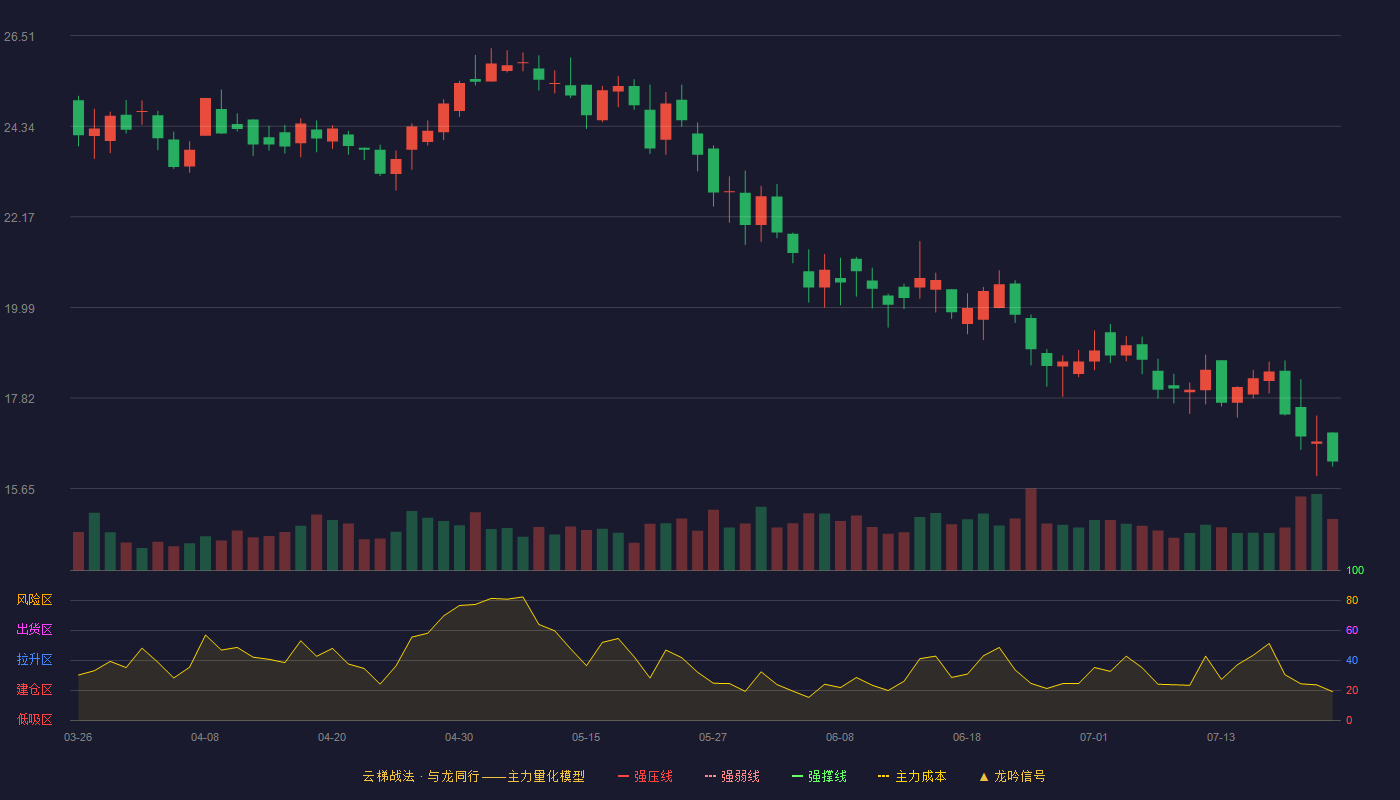Select the 拉升区 zone label
Image resolution: width=1400 pixels, height=800 pixels.
pos(34,660)
